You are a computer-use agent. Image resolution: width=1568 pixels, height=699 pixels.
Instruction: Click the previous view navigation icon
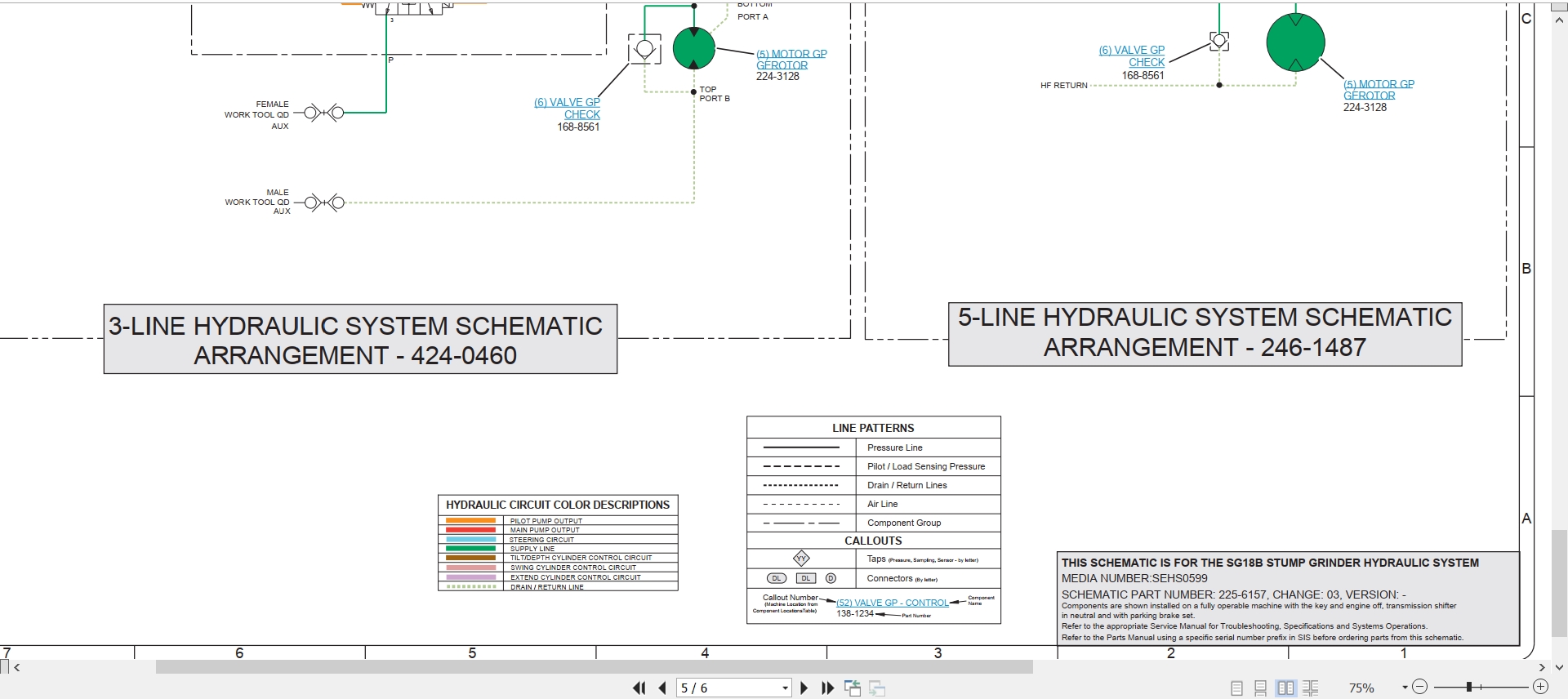(853, 688)
